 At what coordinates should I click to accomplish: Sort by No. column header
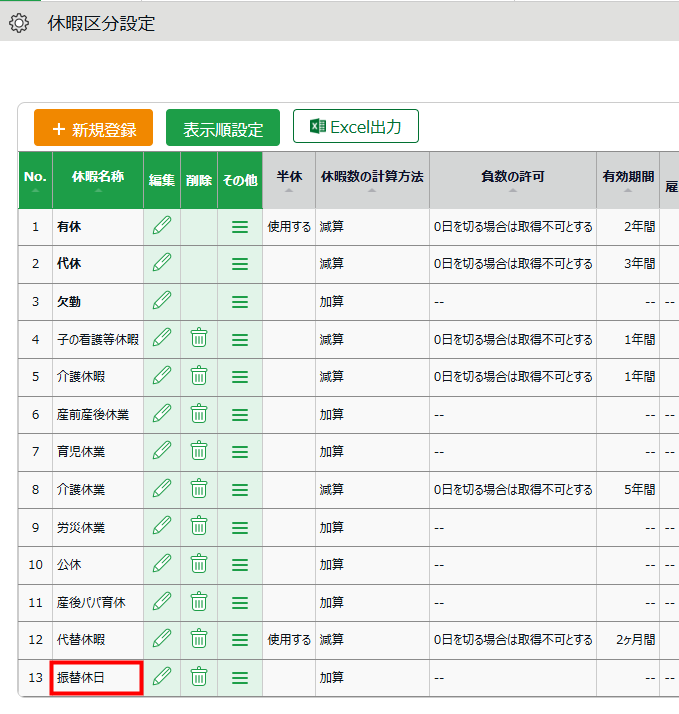(36, 180)
